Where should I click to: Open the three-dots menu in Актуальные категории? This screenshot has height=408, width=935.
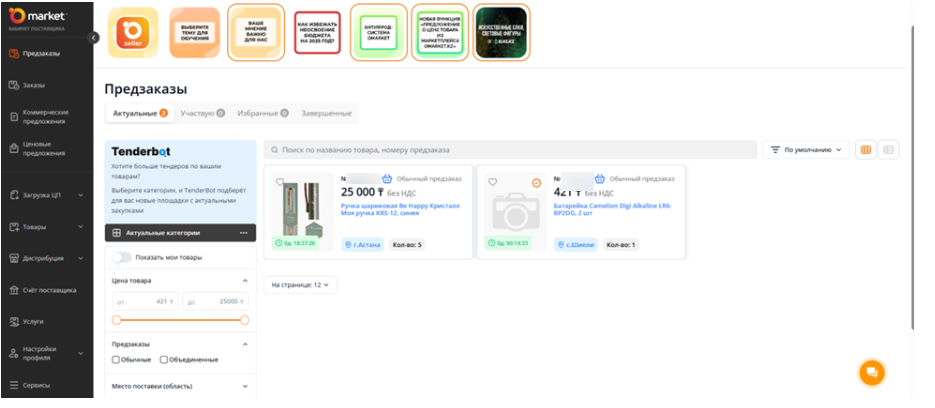click(x=243, y=233)
